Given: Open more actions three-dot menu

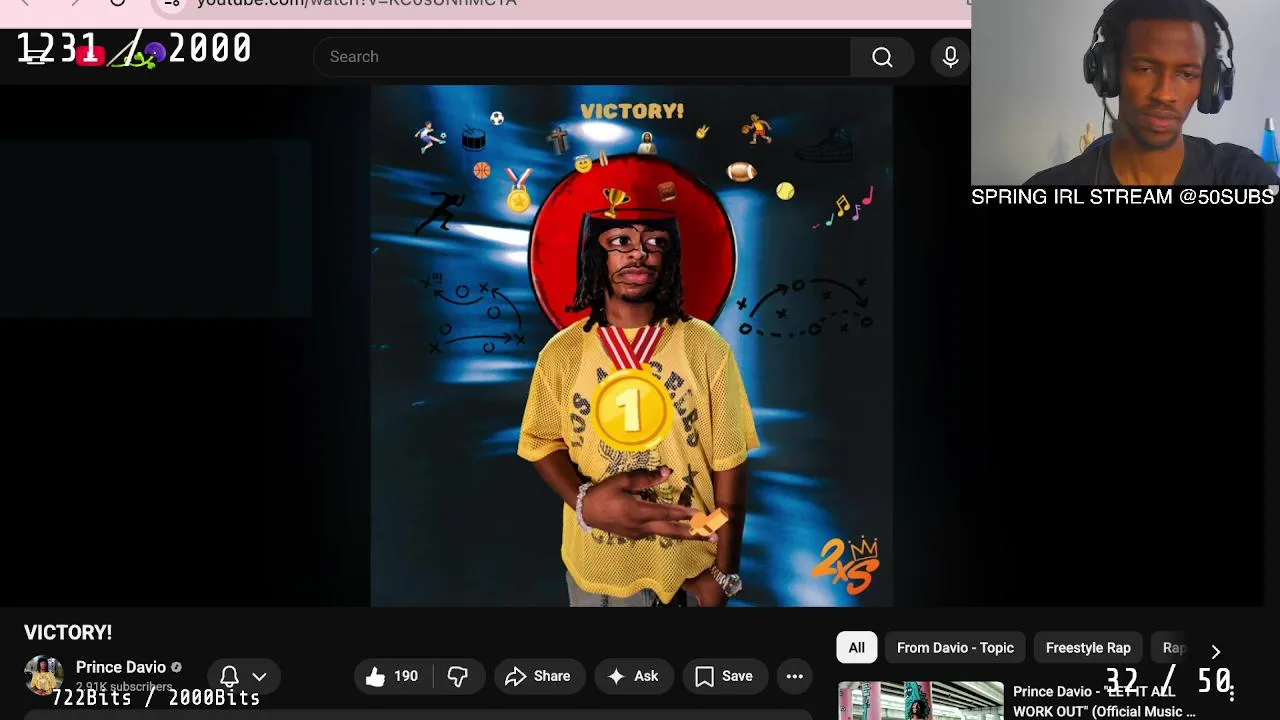Looking at the screenshot, I should pos(795,676).
